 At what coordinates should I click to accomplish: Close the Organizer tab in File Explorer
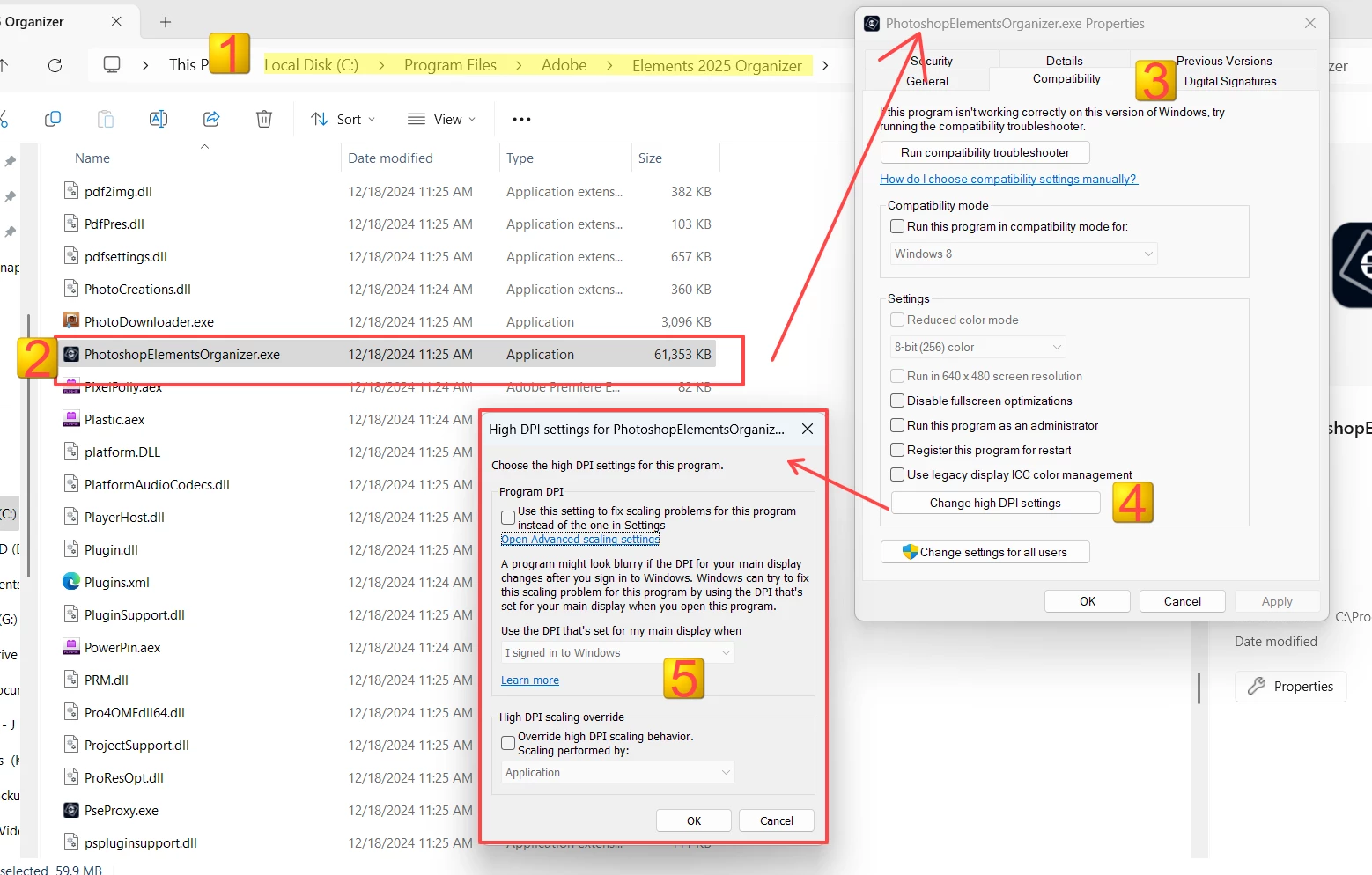point(116,21)
